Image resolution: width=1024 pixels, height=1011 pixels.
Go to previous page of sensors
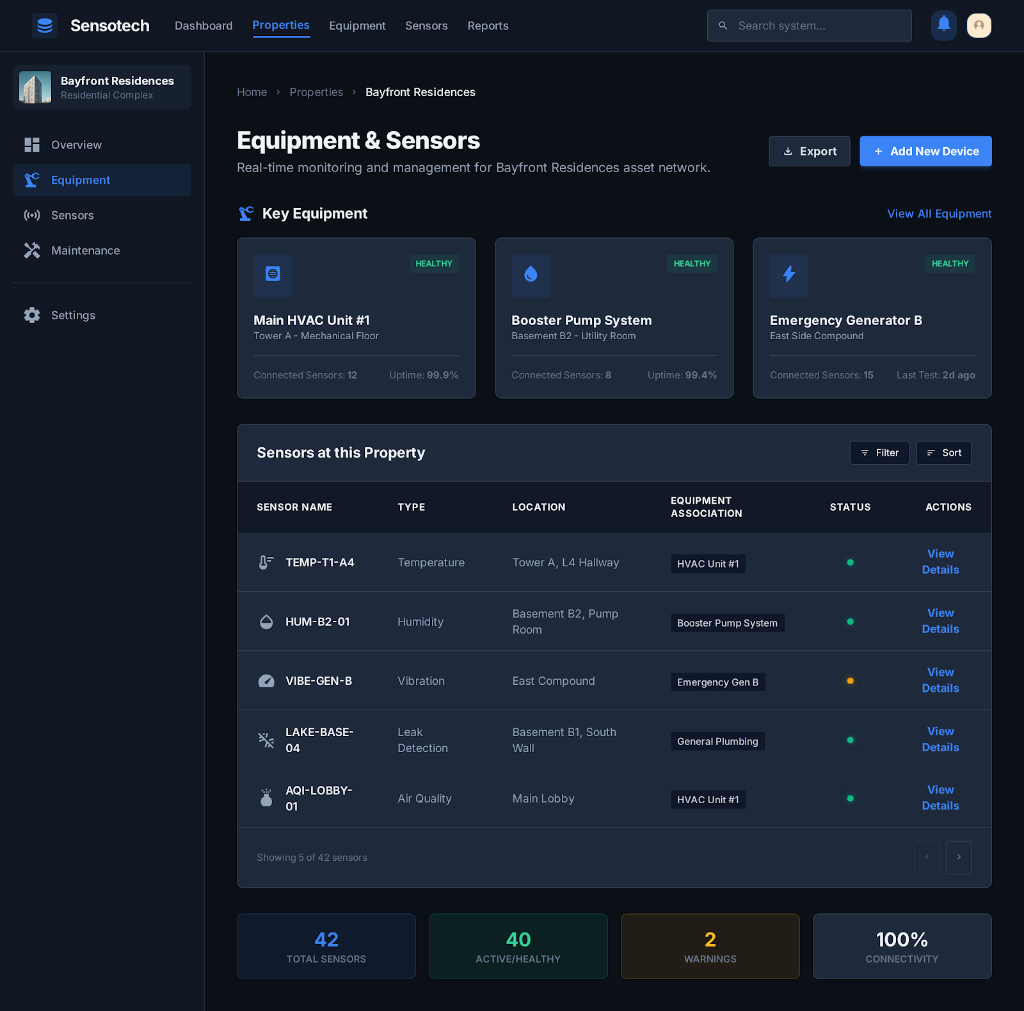(927, 858)
